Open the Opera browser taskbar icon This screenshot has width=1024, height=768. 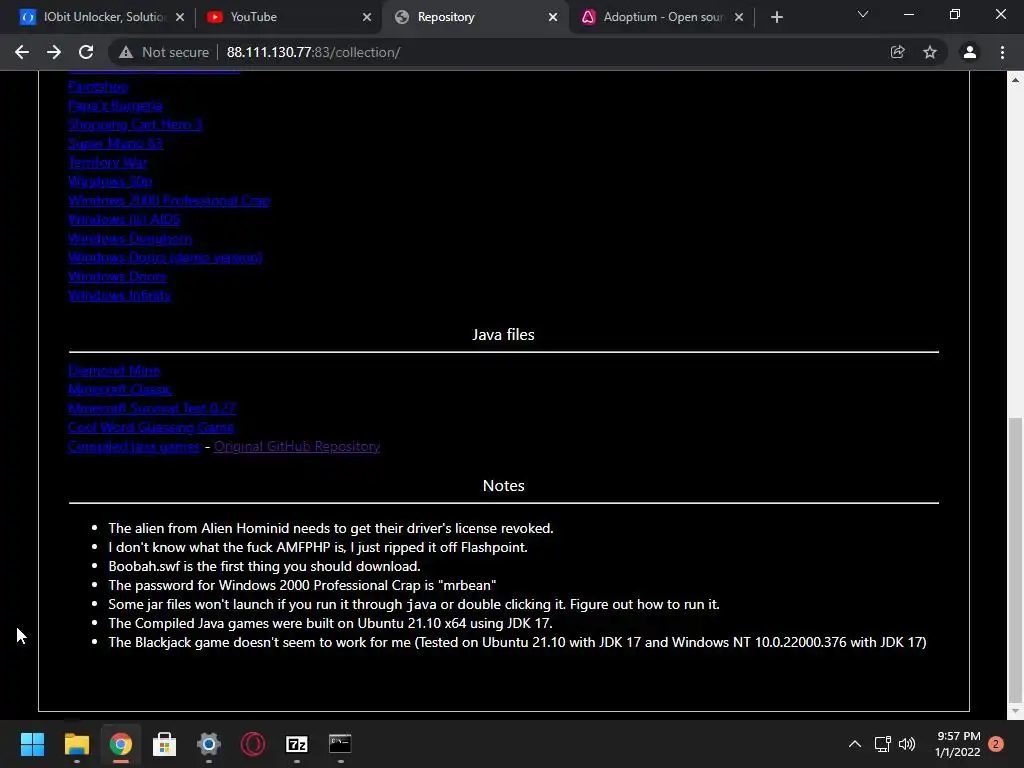253,744
